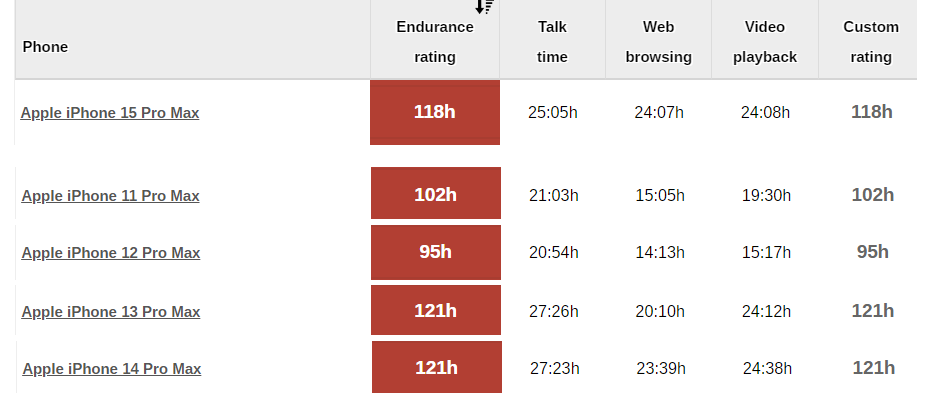
Task: Click the sort descending icon above Endurance rating
Action: 484,6
